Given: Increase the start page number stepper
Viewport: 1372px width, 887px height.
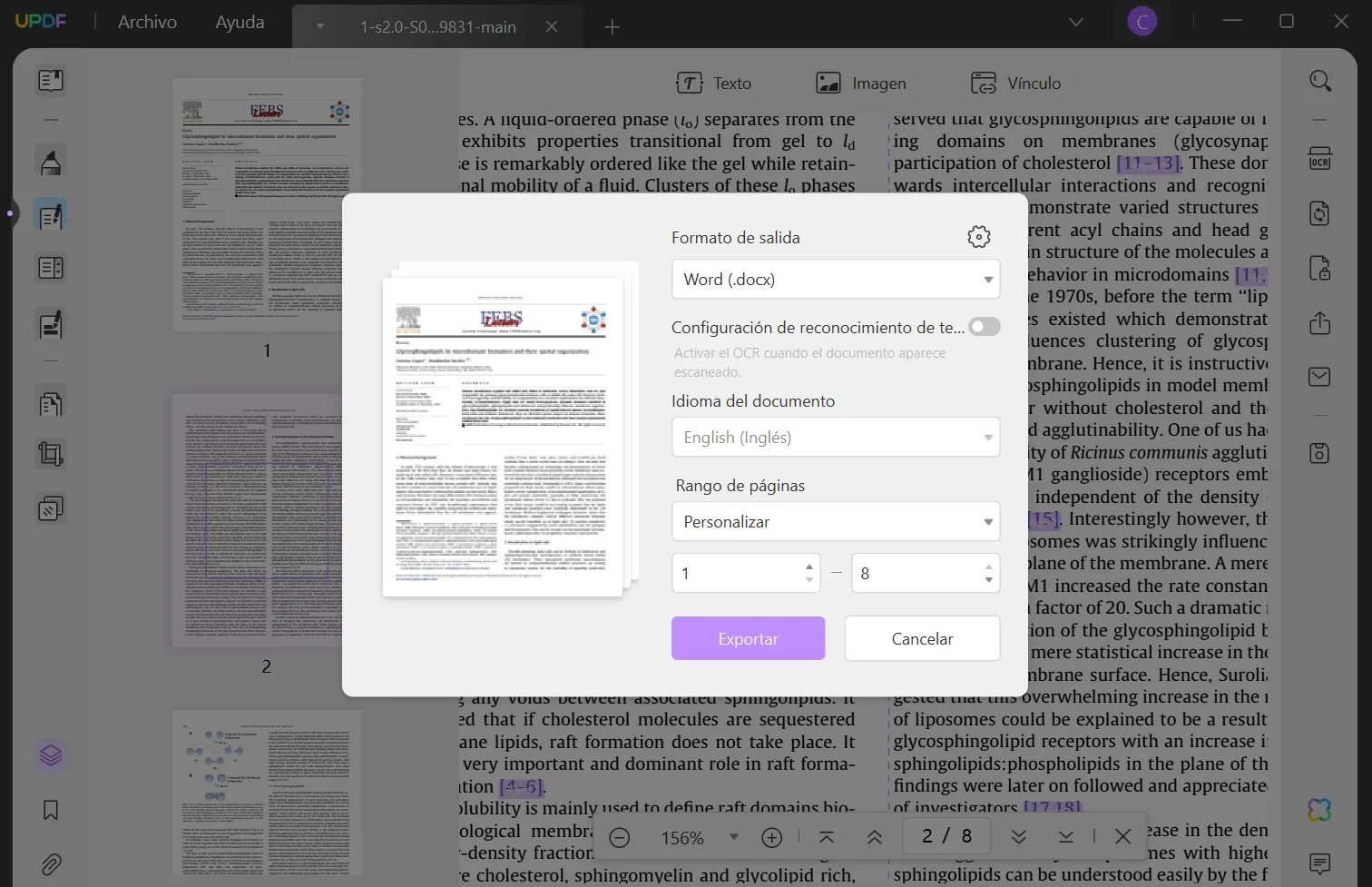Looking at the screenshot, I should 809,567.
